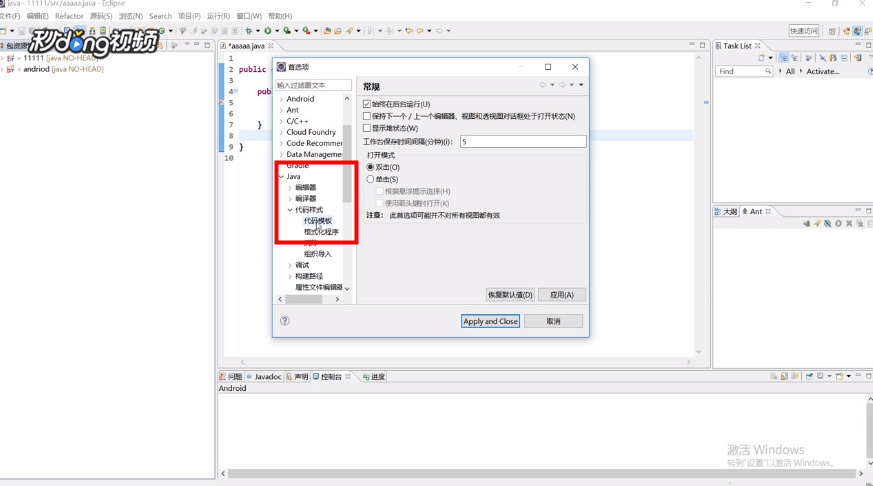
Task: Open New Task dropdown arrow in Task List
Action: point(771,58)
